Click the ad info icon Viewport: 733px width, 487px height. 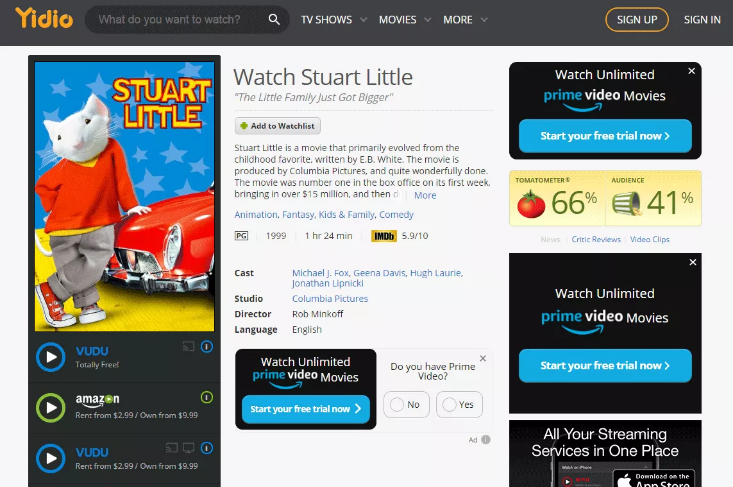[486, 440]
